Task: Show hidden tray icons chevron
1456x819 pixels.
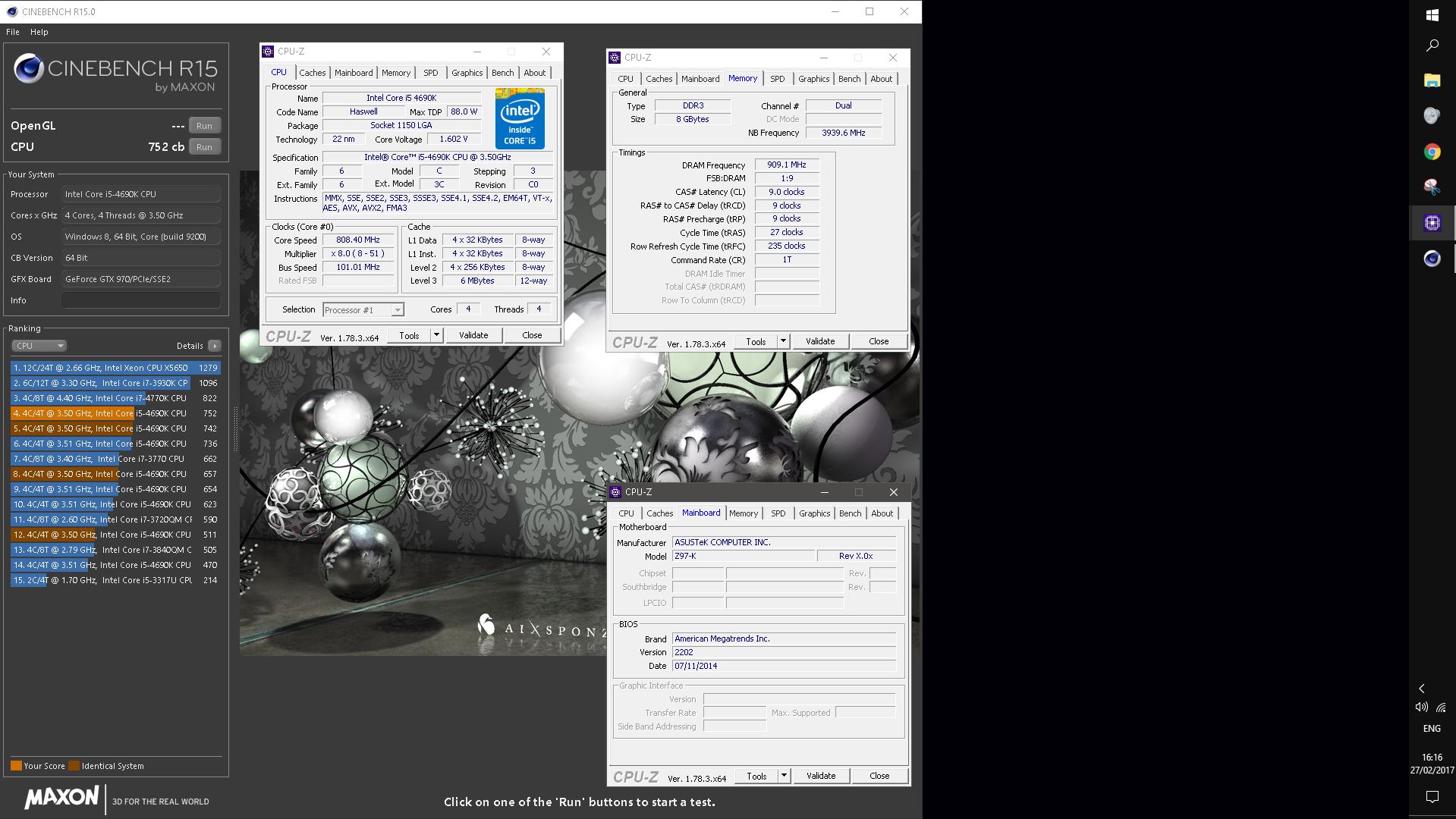Action: click(1422, 689)
